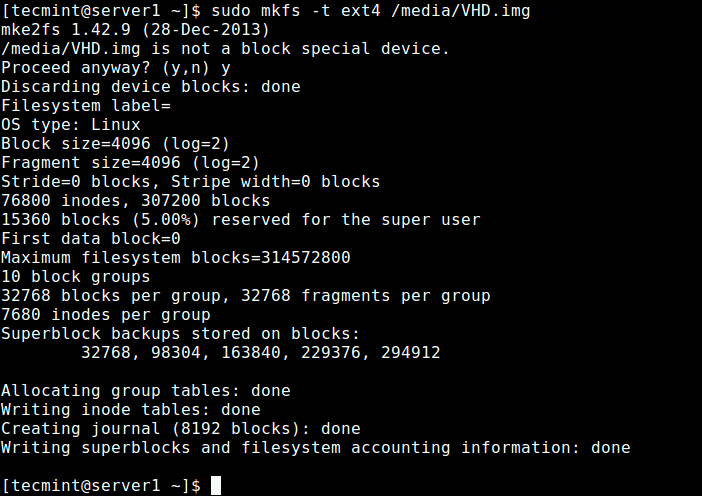Viewport: 702px width, 496px height.
Task: Click the '/media/VHD.img' path in command line
Action: tap(460, 11)
